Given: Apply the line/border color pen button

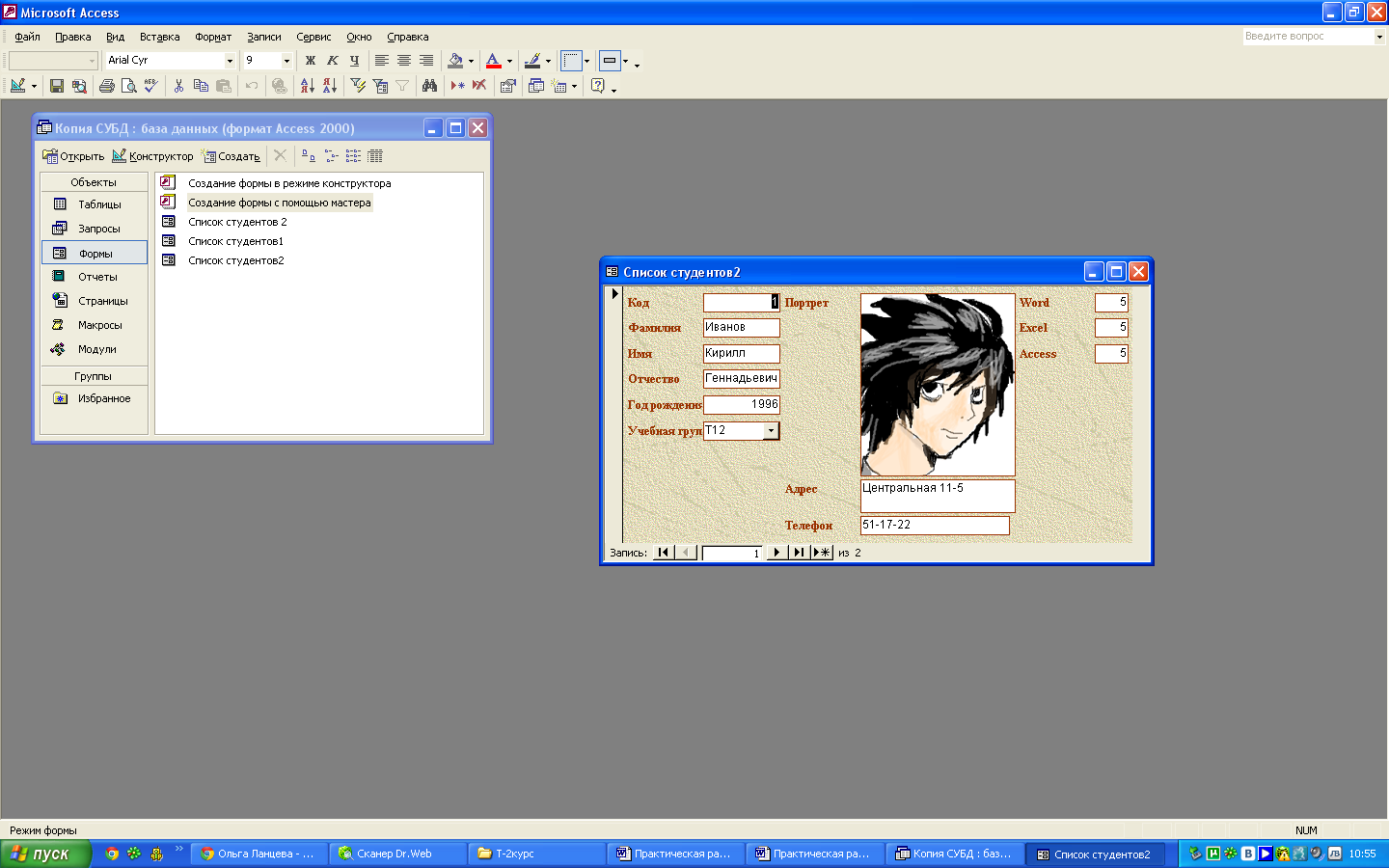Looking at the screenshot, I should (x=532, y=61).
